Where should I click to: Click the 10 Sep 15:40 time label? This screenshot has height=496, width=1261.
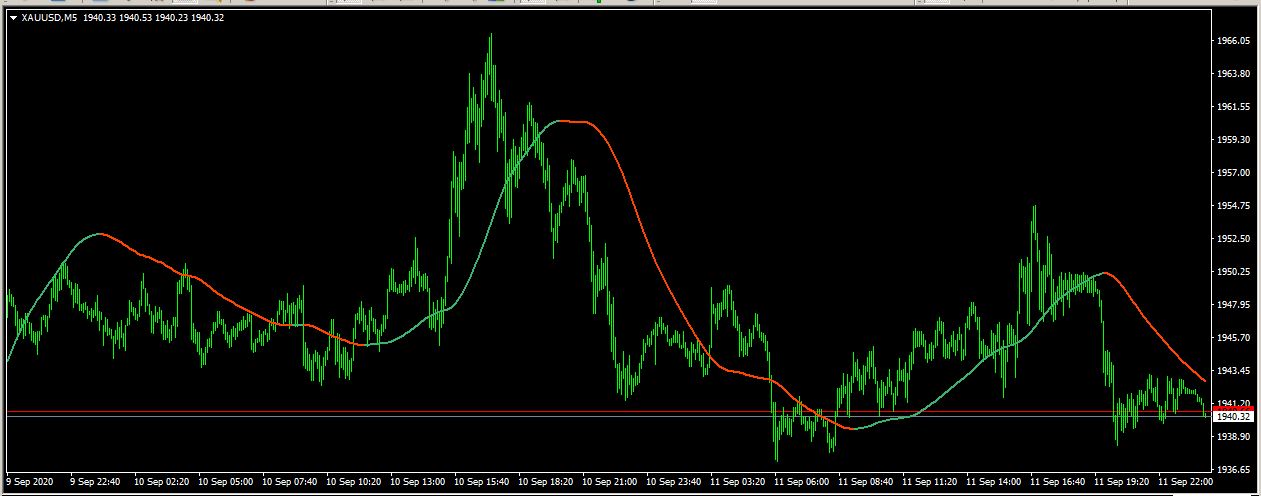[x=484, y=482]
